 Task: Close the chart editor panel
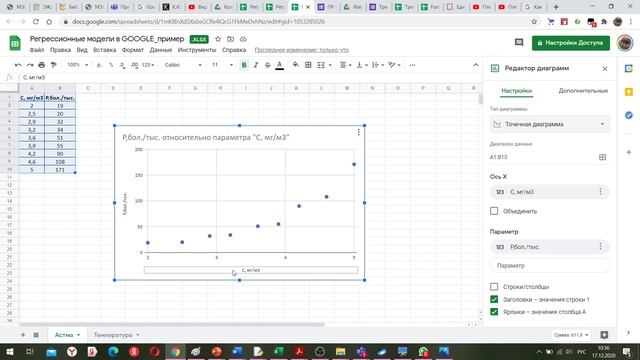click(605, 69)
